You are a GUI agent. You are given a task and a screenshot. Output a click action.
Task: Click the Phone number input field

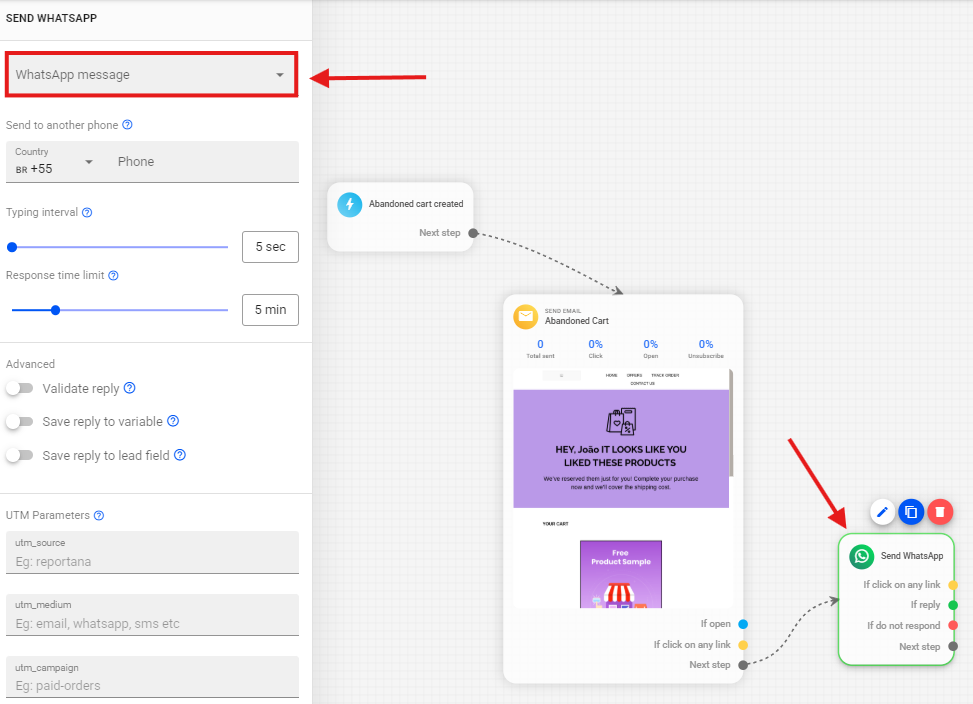pyautogui.click(x=204, y=162)
